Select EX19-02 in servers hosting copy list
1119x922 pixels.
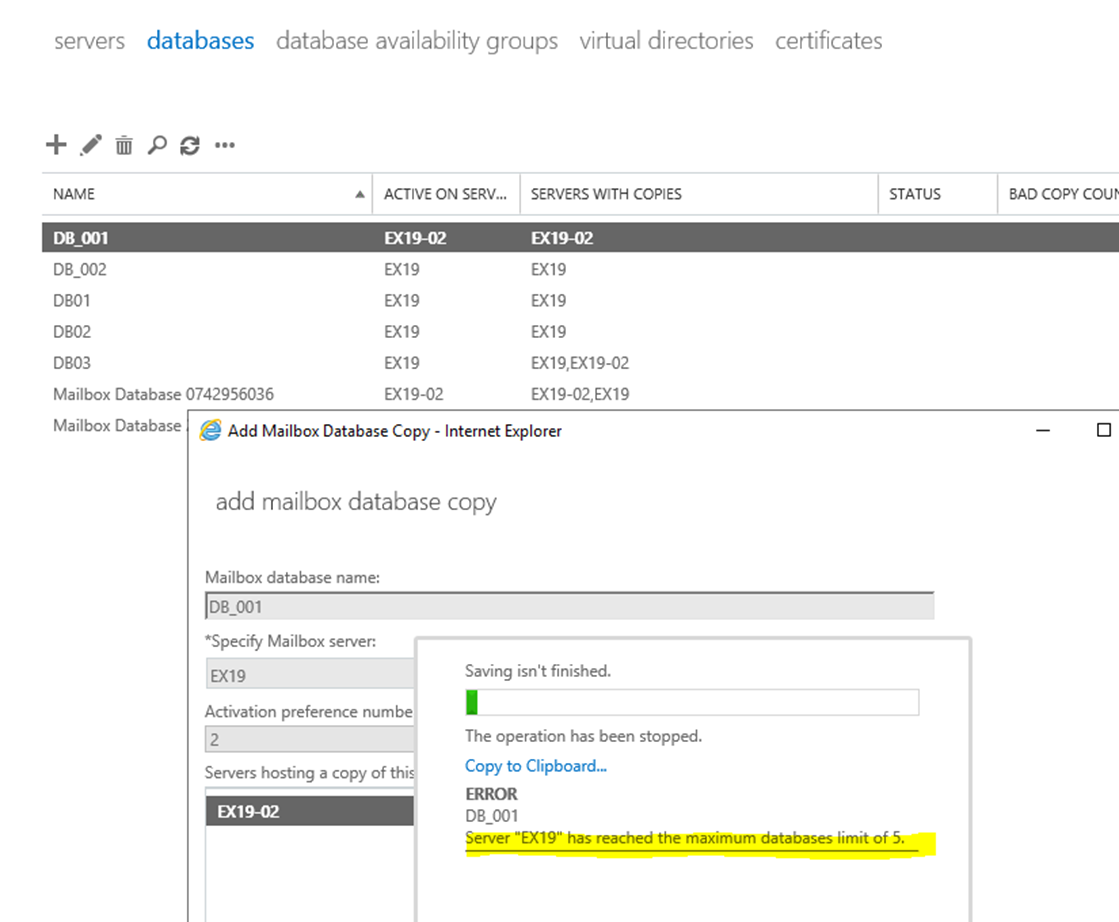pos(310,811)
